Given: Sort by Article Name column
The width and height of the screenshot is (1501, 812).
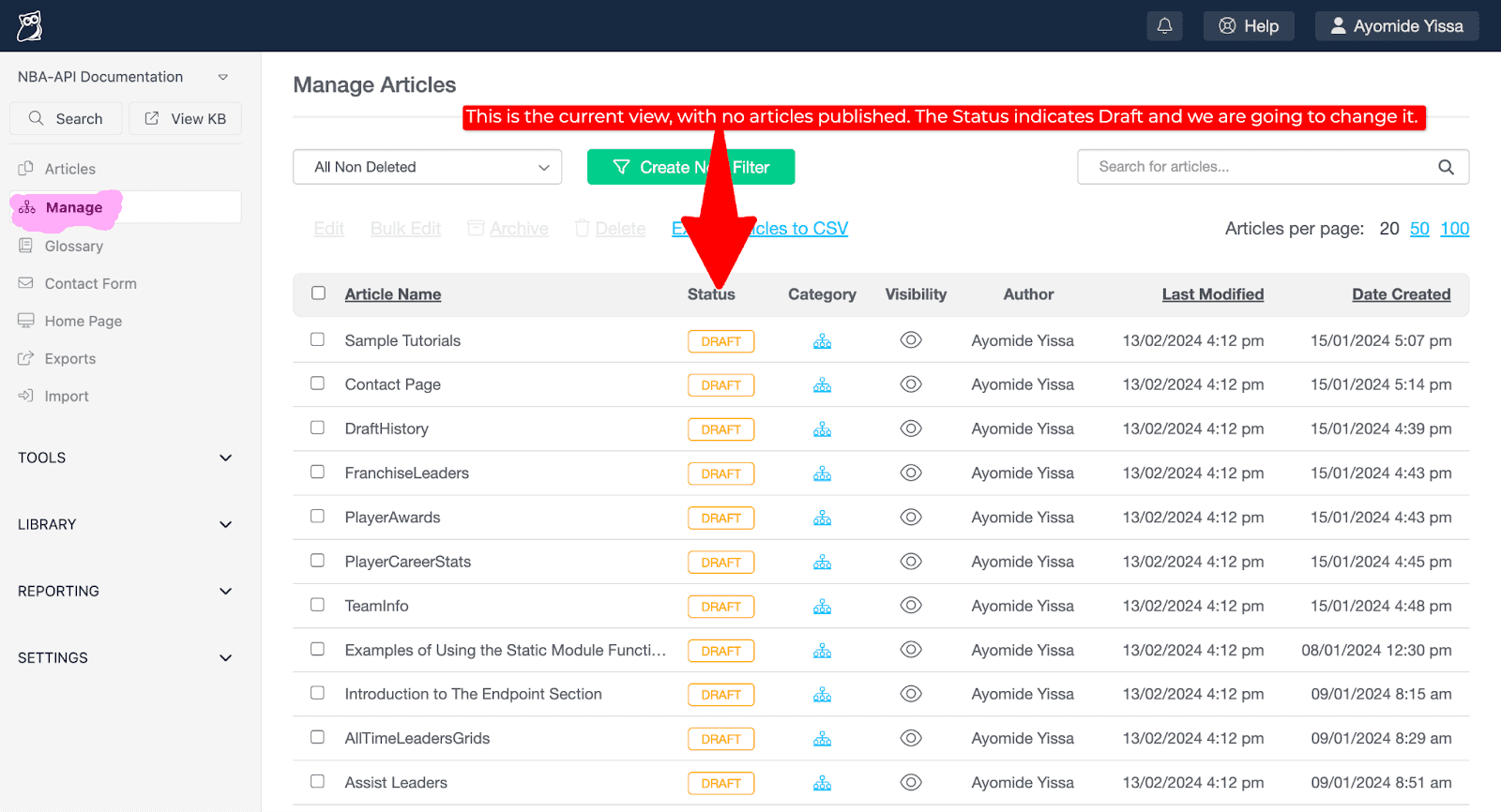Looking at the screenshot, I should 393,294.
